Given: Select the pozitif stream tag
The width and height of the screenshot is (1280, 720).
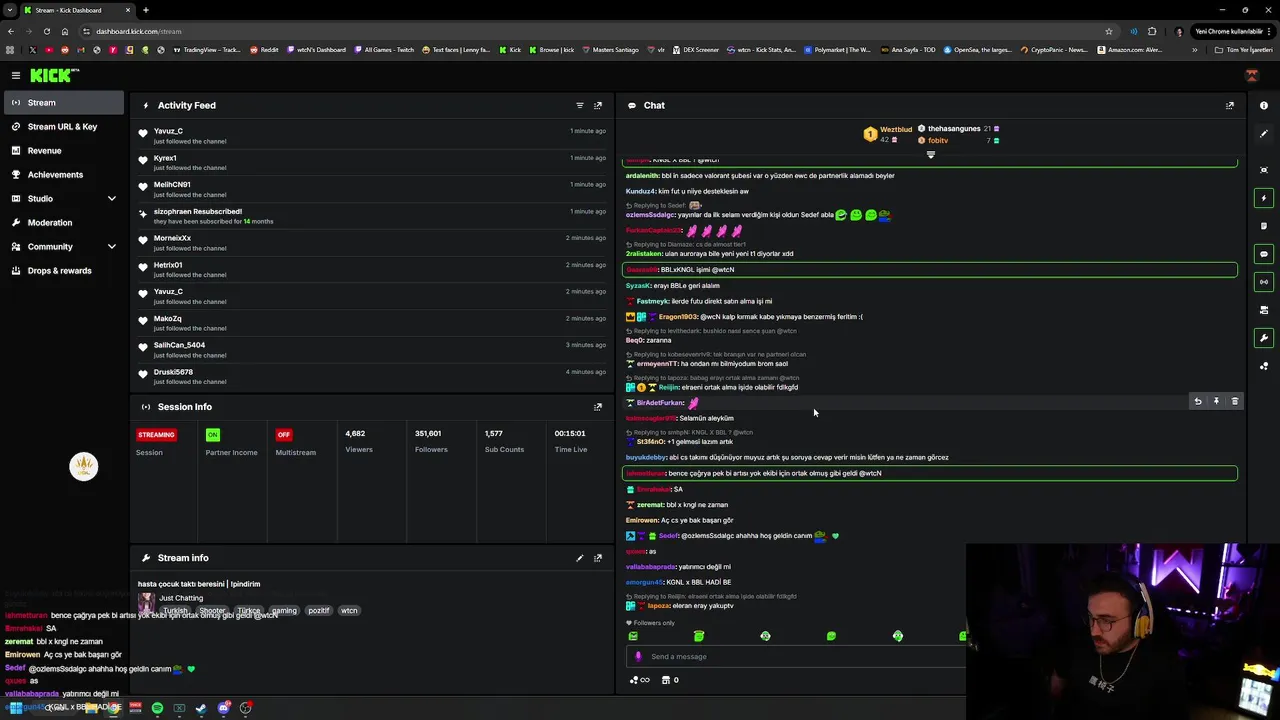Looking at the screenshot, I should pos(318,611).
